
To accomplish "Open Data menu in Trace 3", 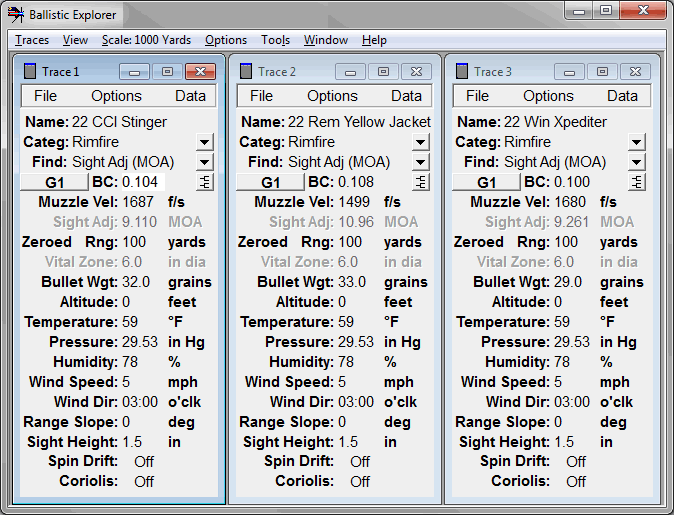I will (622, 96).
